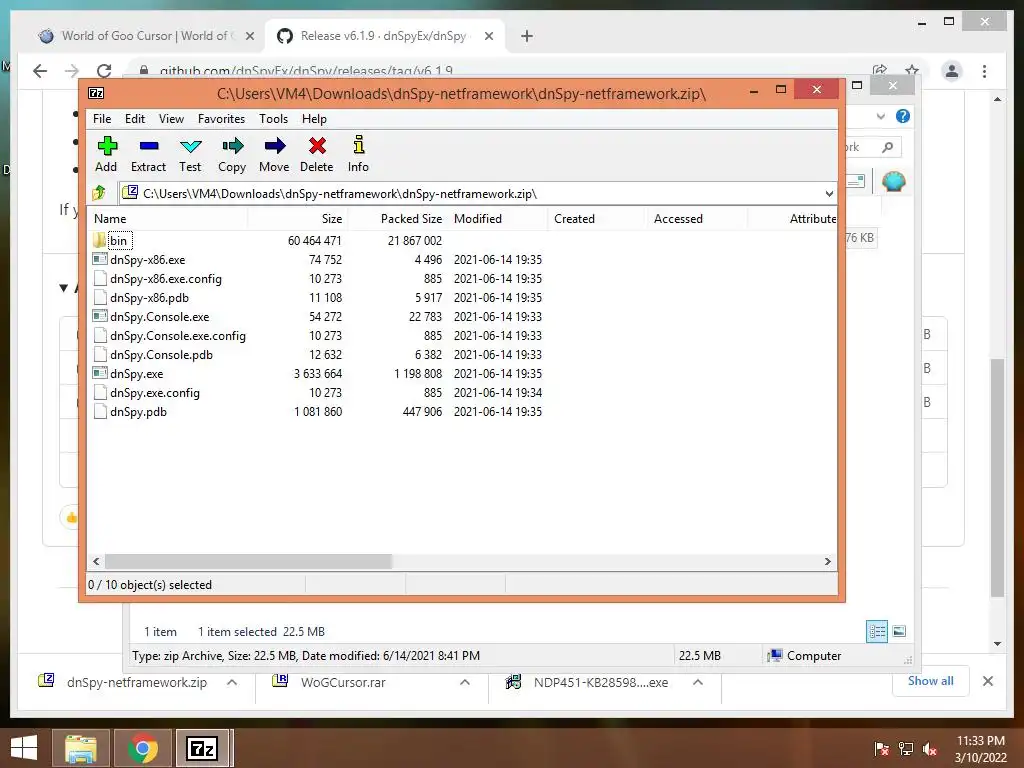This screenshot has height=768, width=1024.
Task: Open Chrome from the taskbar
Action: pyautogui.click(x=143, y=748)
